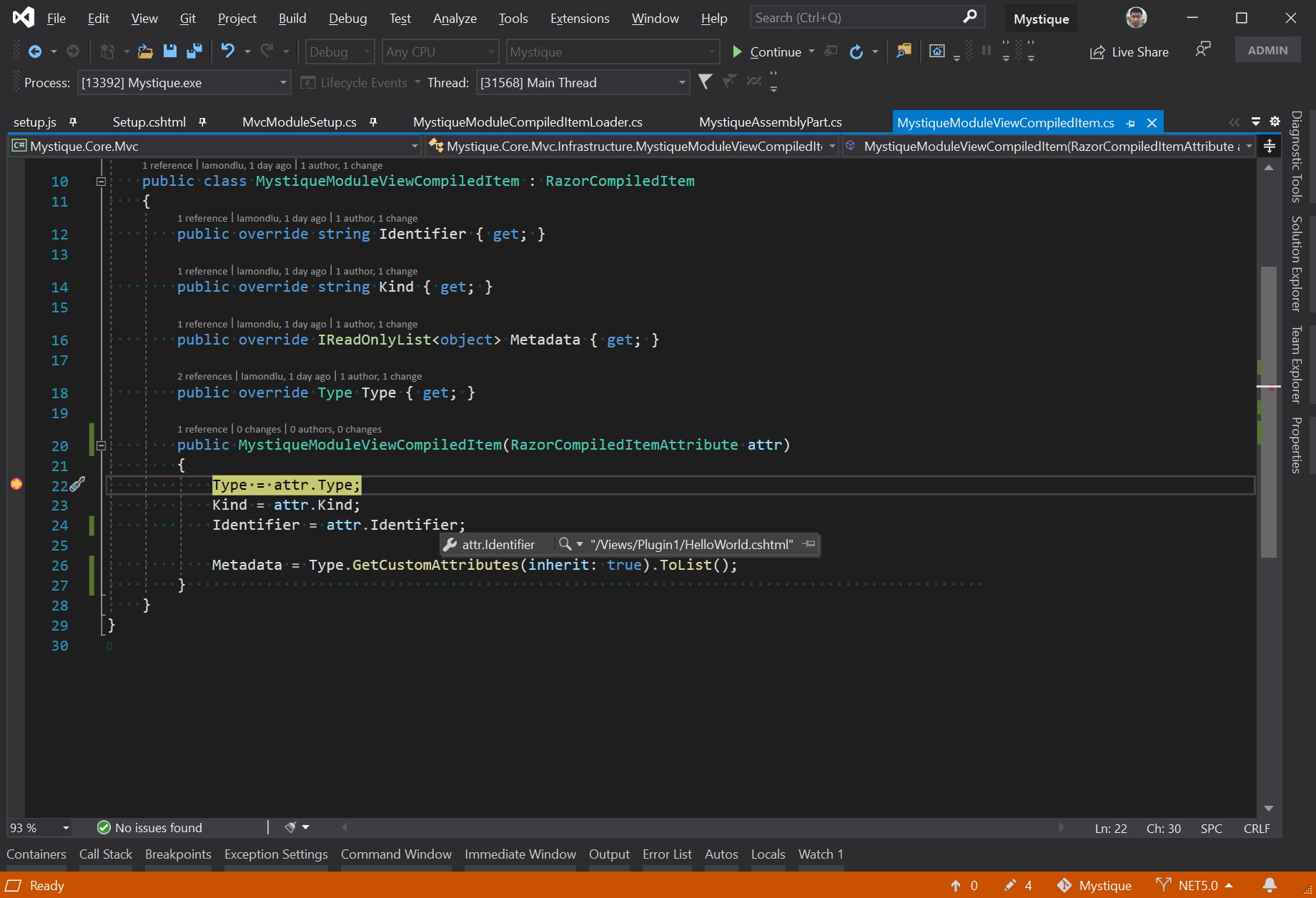Open the user account avatar

click(1136, 18)
